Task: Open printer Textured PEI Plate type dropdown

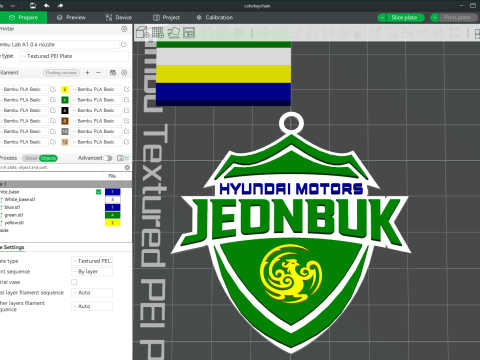Action: [x=74, y=56]
